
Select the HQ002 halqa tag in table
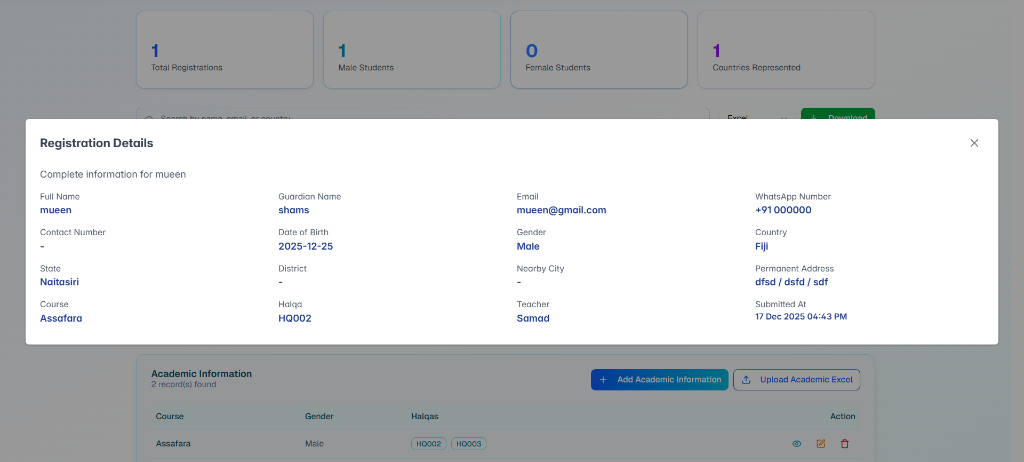[x=428, y=443]
